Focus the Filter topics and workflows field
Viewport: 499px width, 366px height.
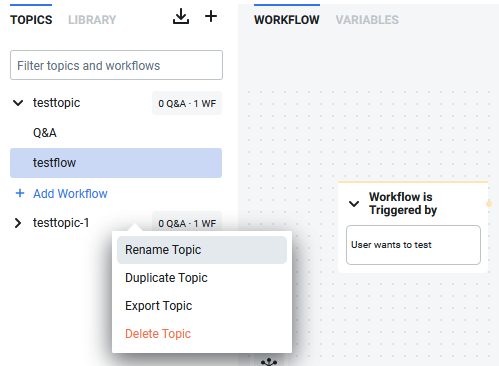click(x=116, y=65)
